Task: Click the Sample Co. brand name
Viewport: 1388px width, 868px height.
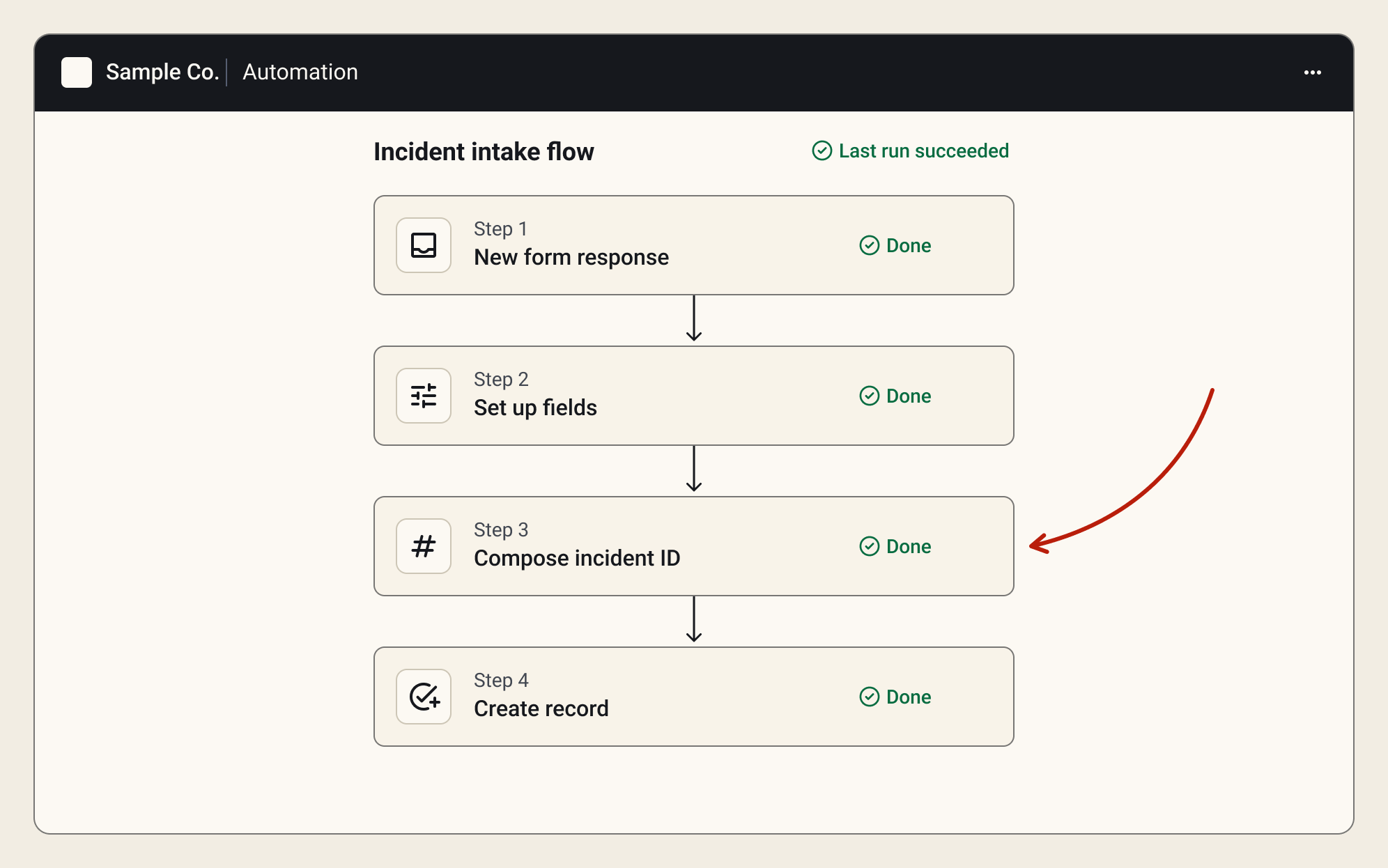Action: coord(162,72)
